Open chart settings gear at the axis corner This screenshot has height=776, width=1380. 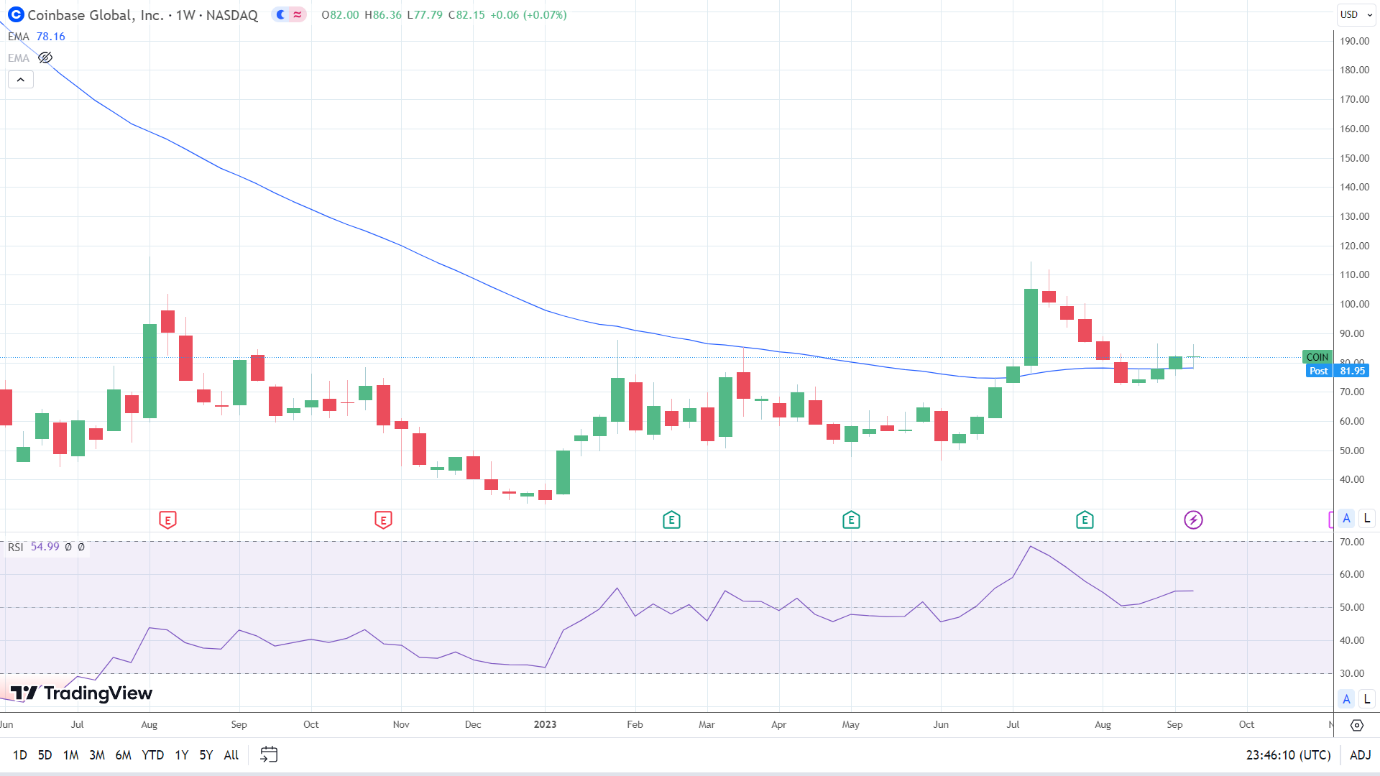(1357, 725)
